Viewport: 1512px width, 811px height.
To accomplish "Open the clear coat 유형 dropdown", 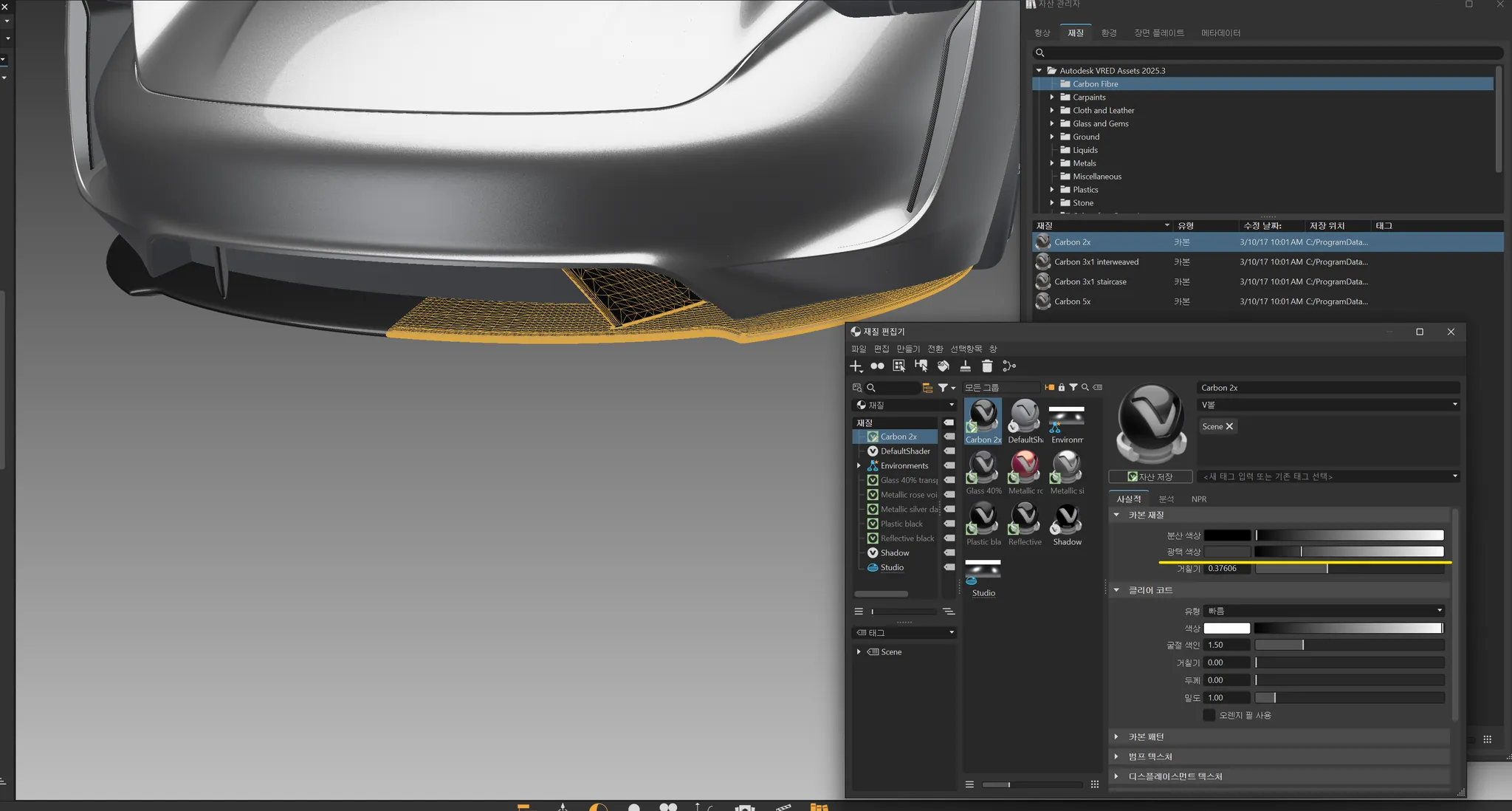I will 1323,611.
